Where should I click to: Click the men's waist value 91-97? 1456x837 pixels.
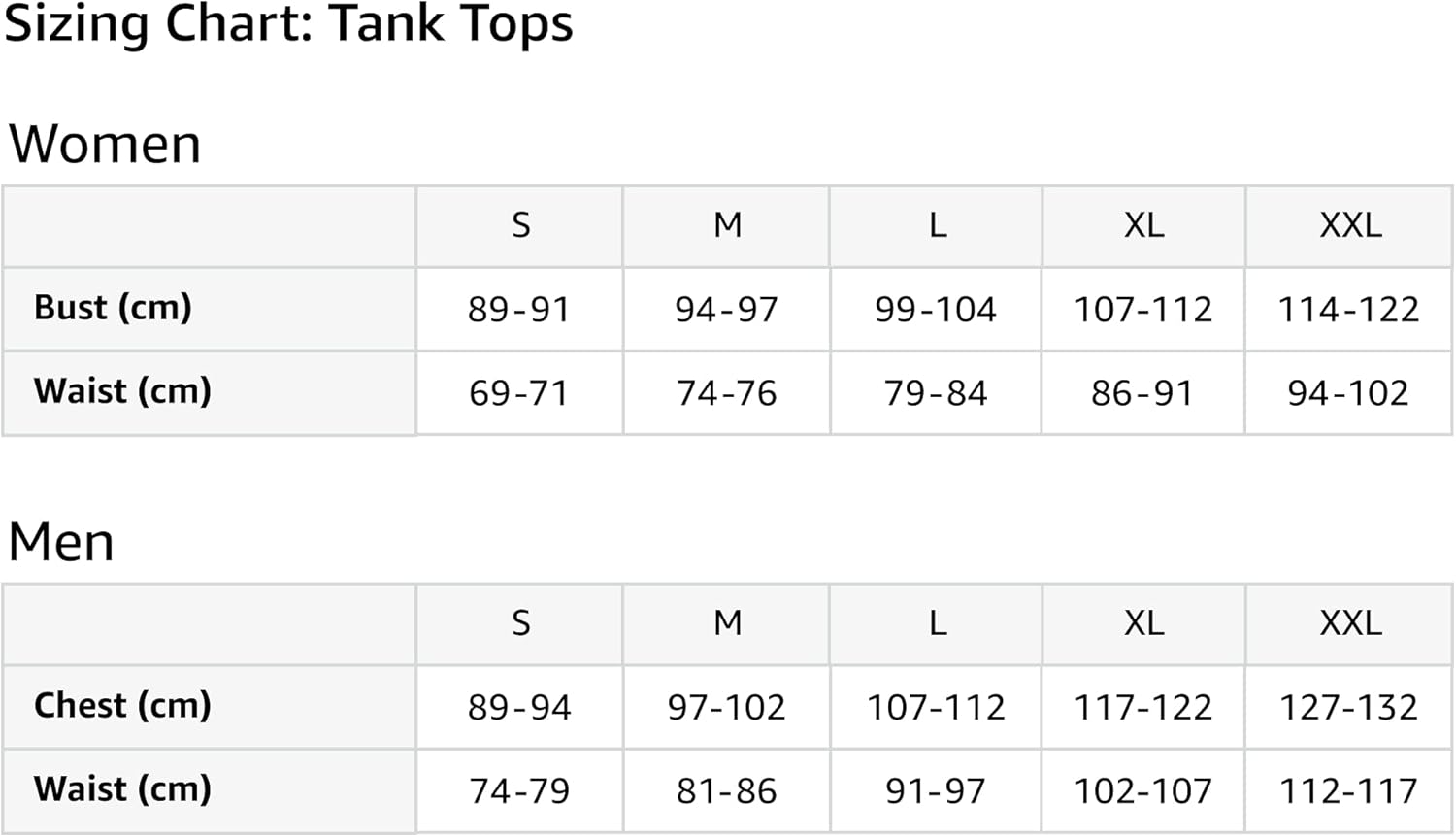(935, 791)
